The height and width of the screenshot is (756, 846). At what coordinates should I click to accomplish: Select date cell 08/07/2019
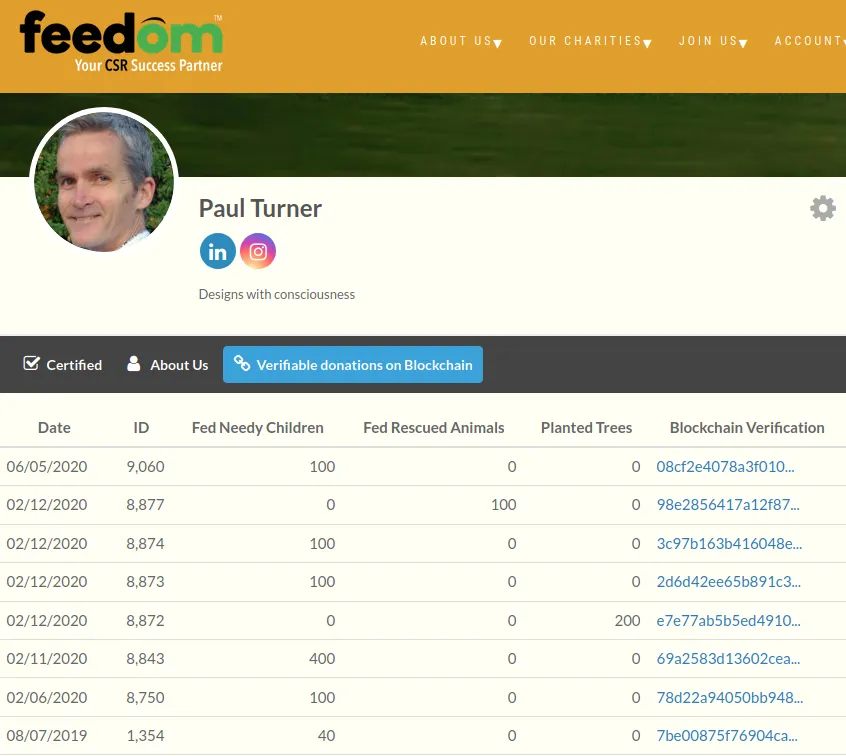(x=47, y=736)
